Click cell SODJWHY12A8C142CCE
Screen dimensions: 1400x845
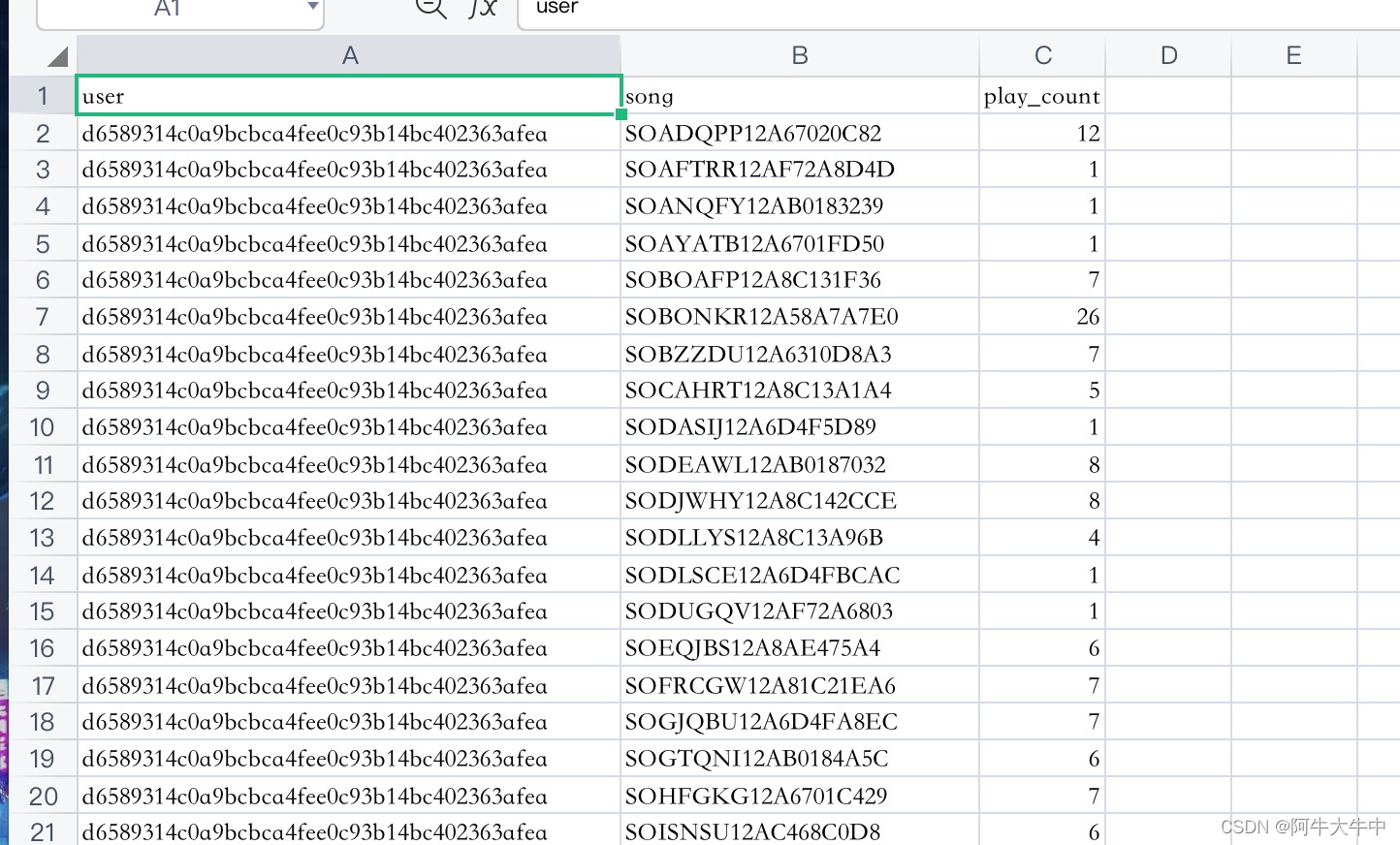(800, 501)
